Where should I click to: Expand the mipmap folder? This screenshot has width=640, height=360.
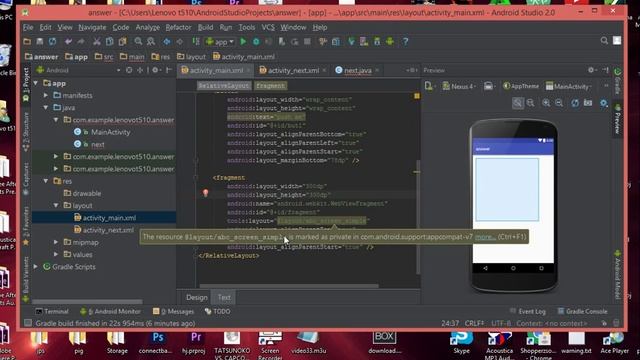point(56,242)
